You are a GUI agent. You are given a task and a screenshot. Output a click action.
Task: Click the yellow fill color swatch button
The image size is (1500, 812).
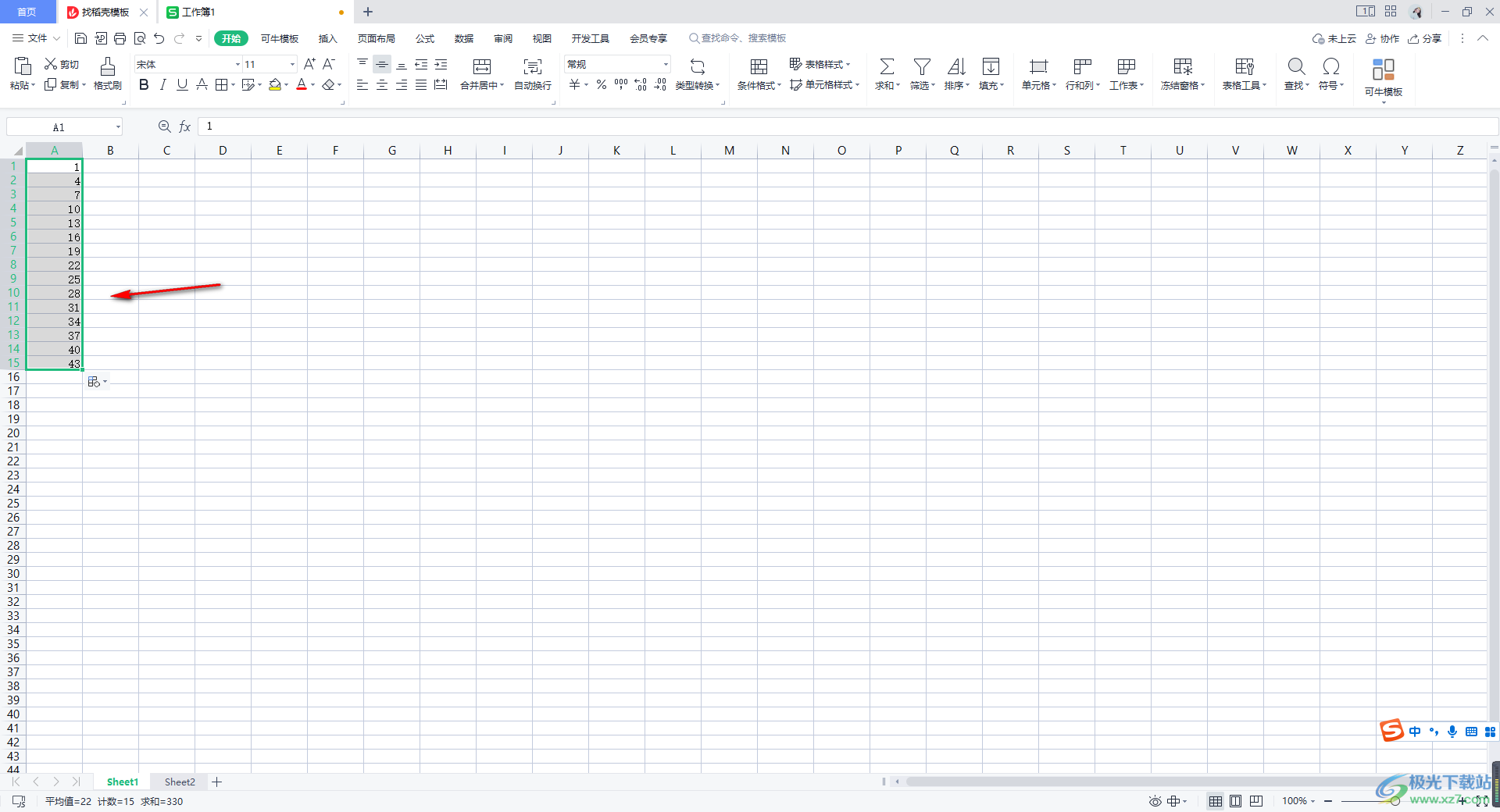tap(275, 84)
